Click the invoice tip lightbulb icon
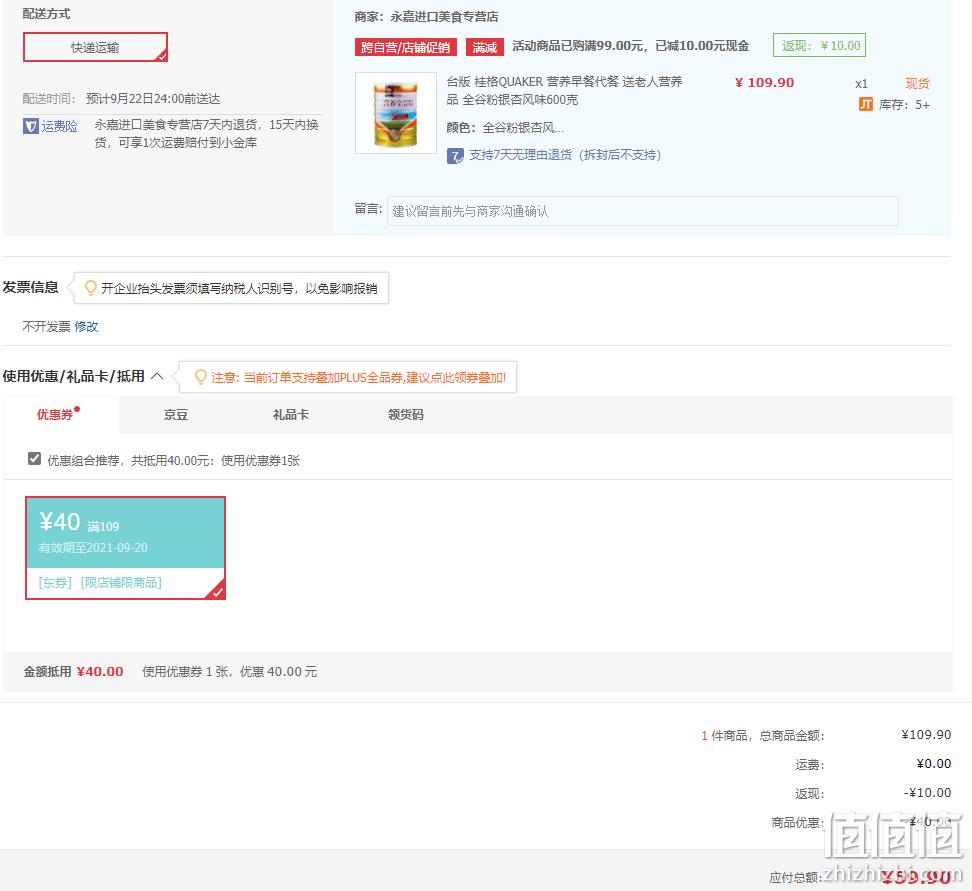This screenshot has height=891, width=972. [91, 288]
